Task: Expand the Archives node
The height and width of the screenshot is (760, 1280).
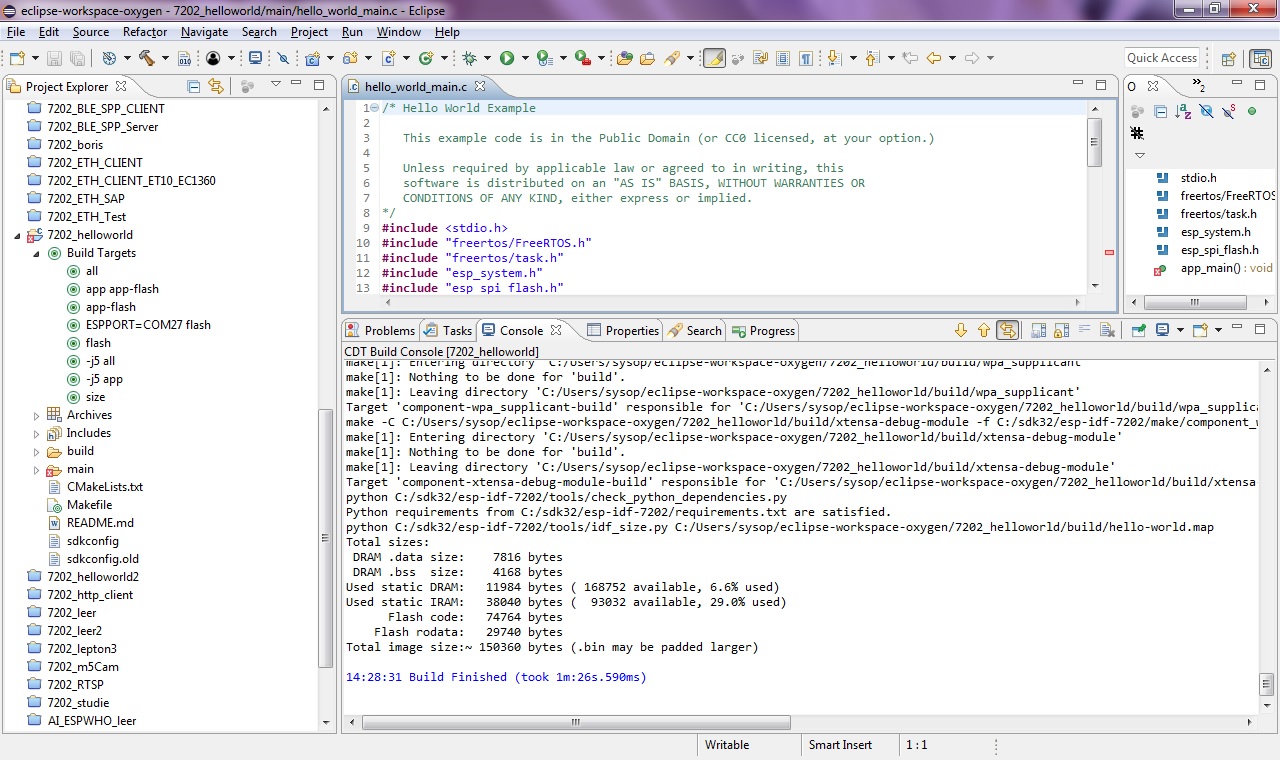Action: click(x=37, y=415)
